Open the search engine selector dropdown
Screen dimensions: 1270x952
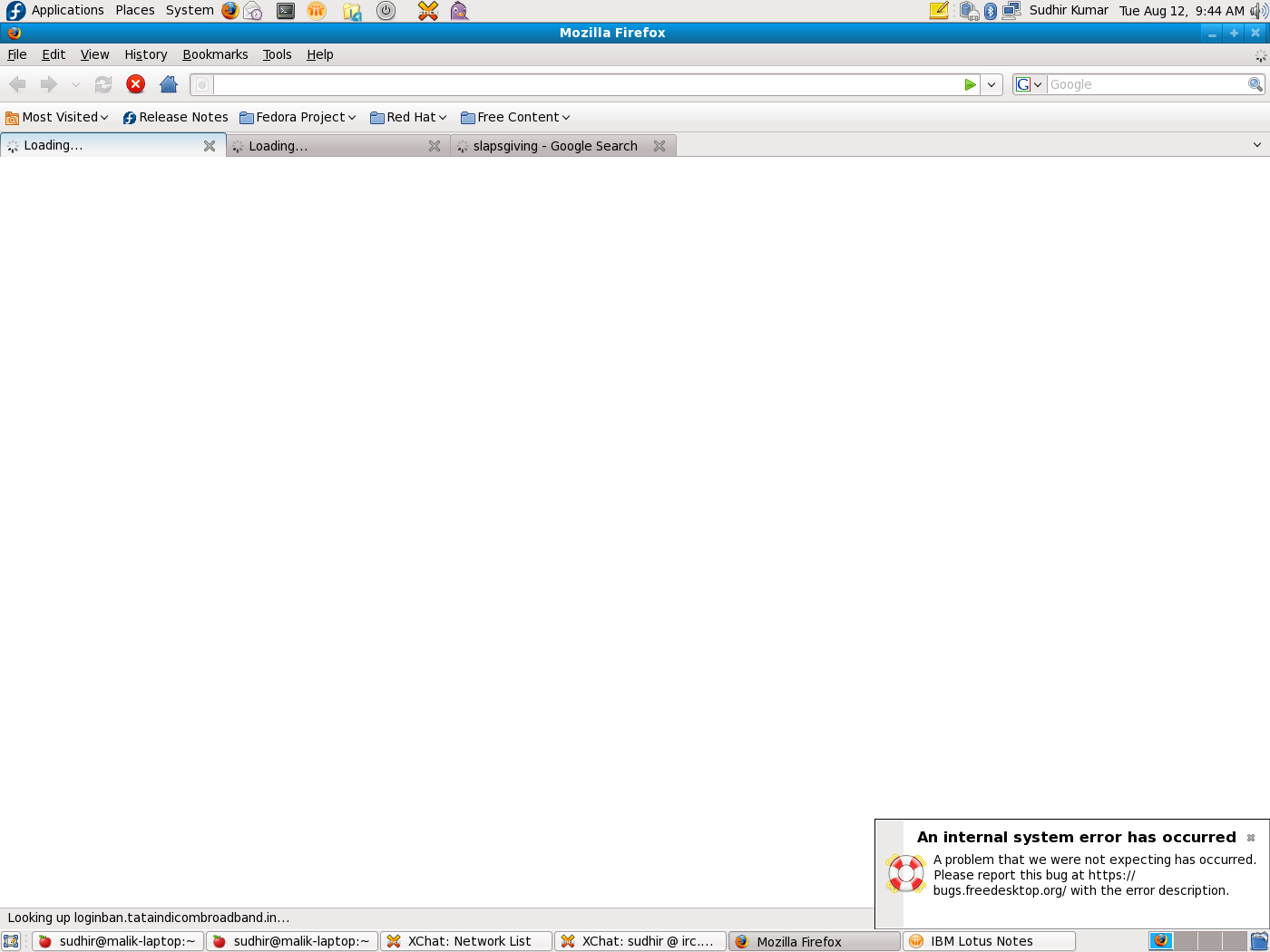[x=1029, y=84]
